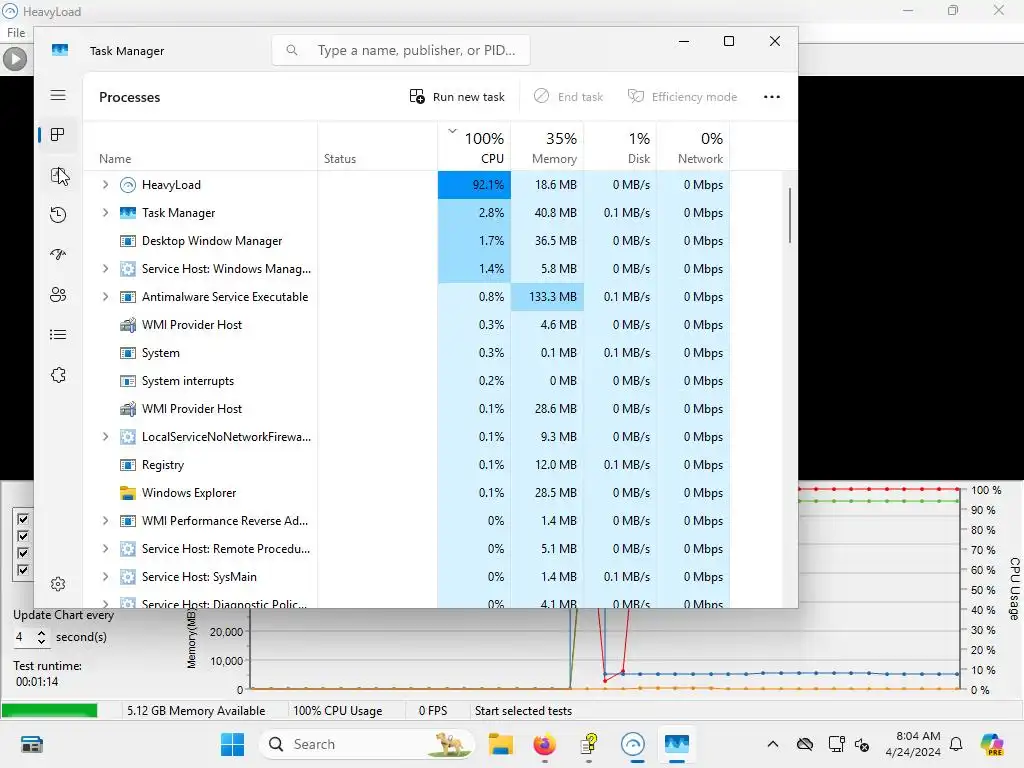Toggle the first HeavyLoad chart checkbox
1024x768 pixels.
coord(23,519)
